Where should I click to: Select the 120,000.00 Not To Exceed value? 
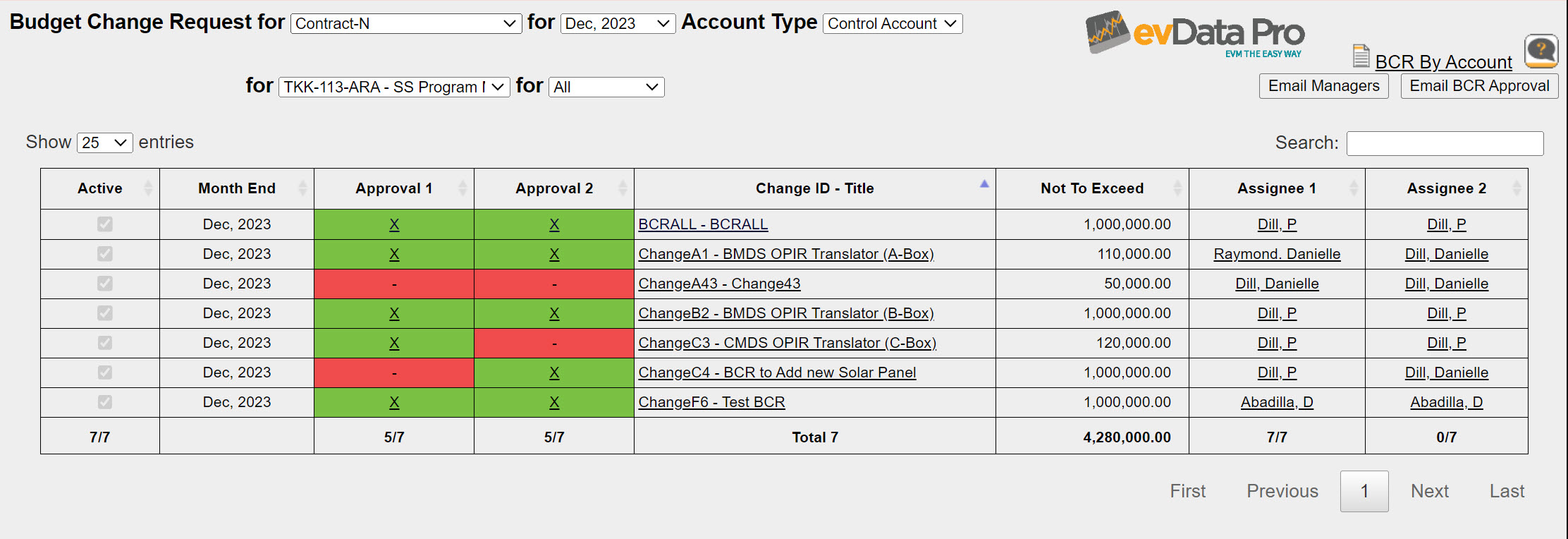(1134, 343)
